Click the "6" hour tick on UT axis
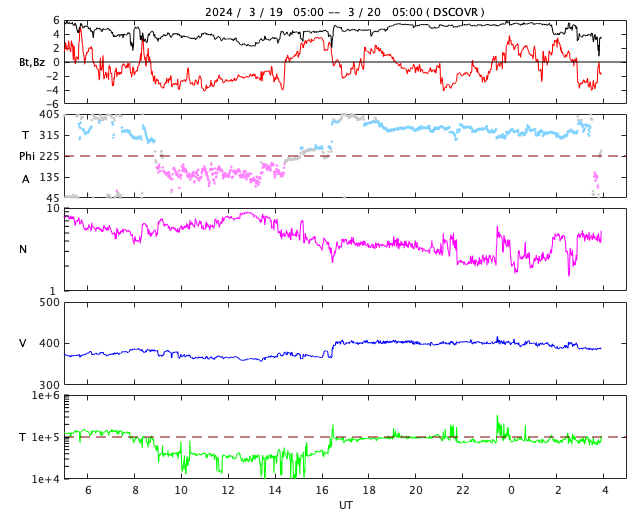The image size is (640, 512). point(88,490)
